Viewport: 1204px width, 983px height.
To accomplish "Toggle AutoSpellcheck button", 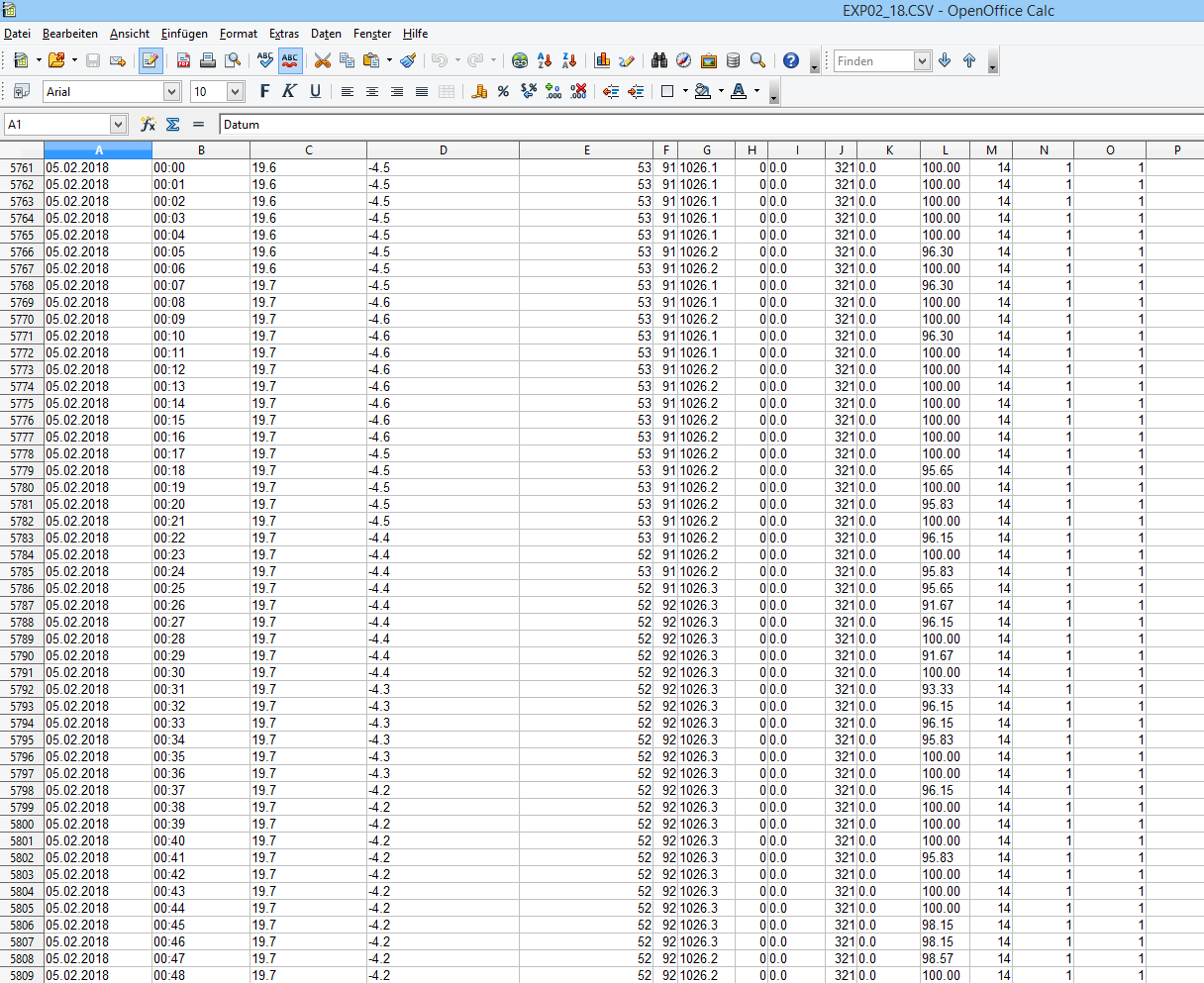I will [x=289, y=60].
